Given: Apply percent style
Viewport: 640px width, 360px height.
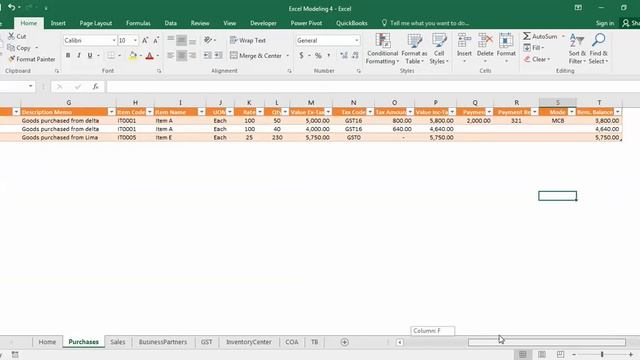Looking at the screenshot, I should (x=318, y=56).
